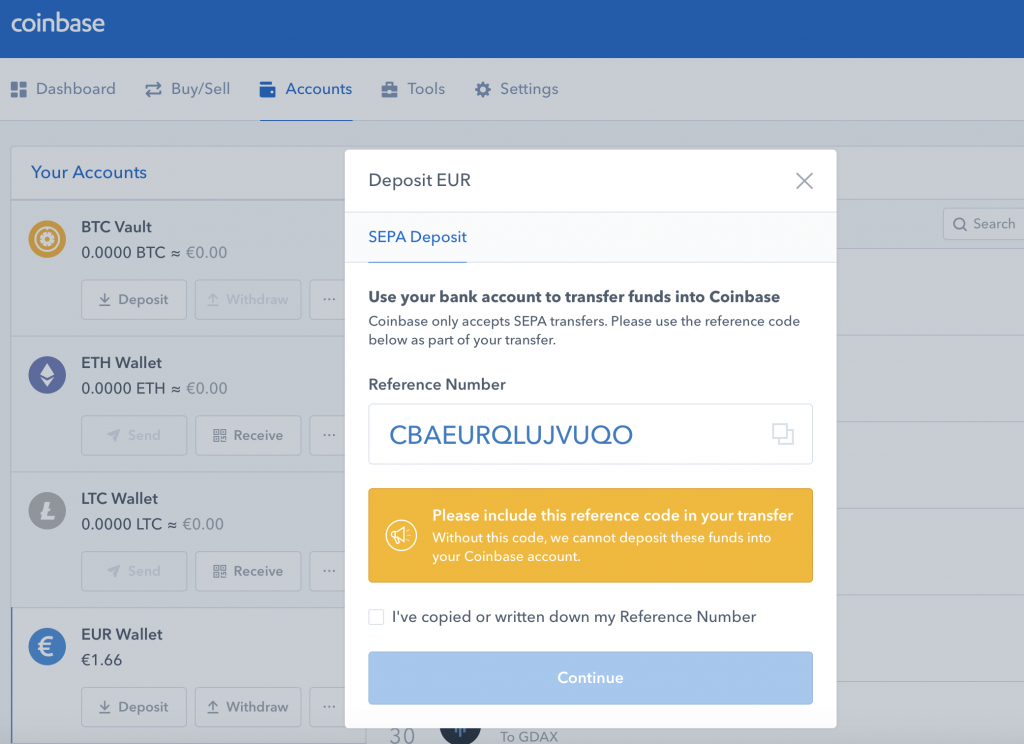The height and width of the screenshot is (744, 1024).
Task: Click Send under LTC Wallet
Action: [134, 572]
